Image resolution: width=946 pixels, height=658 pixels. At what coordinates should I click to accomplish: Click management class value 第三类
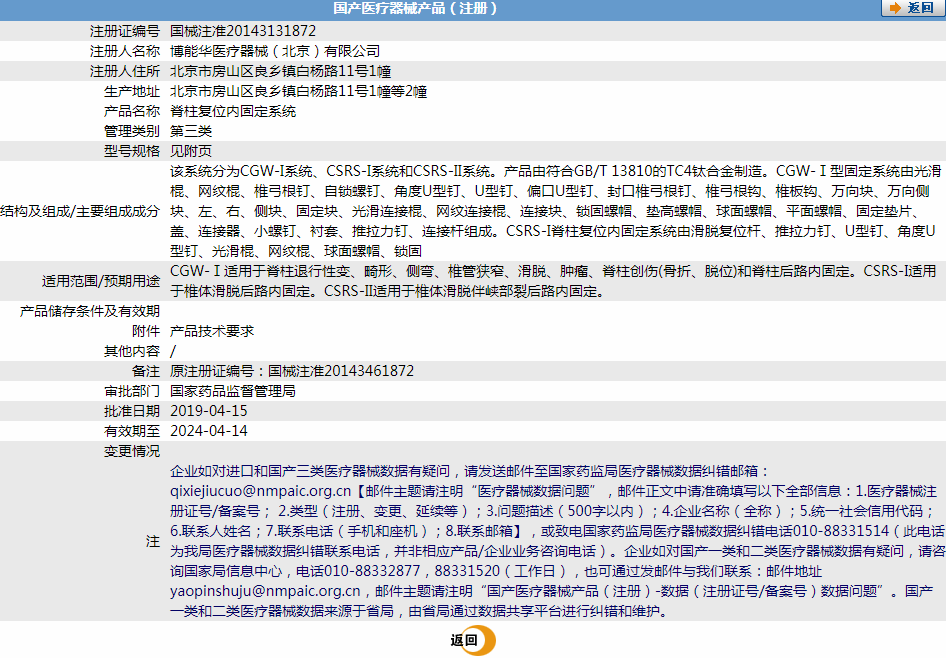point(191,131)
